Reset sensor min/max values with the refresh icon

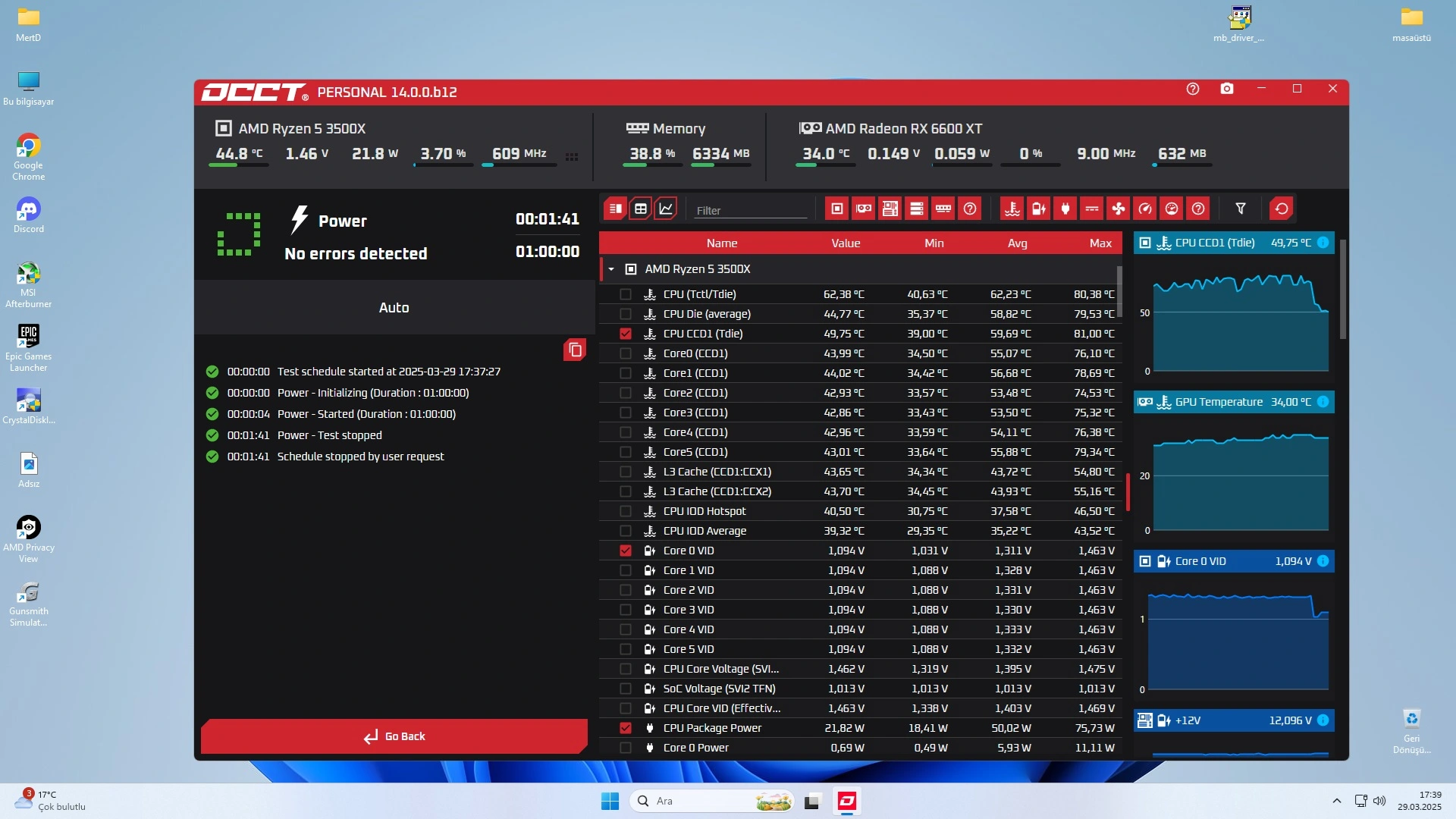1282,209
